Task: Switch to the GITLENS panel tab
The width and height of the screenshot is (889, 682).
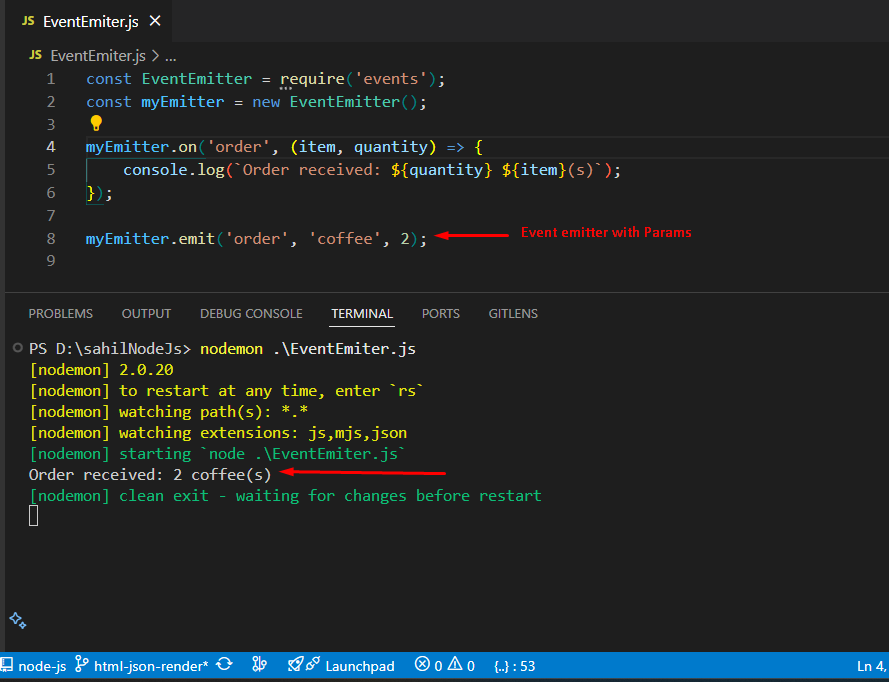Action: pyautogui.click(x=513, y=314)
